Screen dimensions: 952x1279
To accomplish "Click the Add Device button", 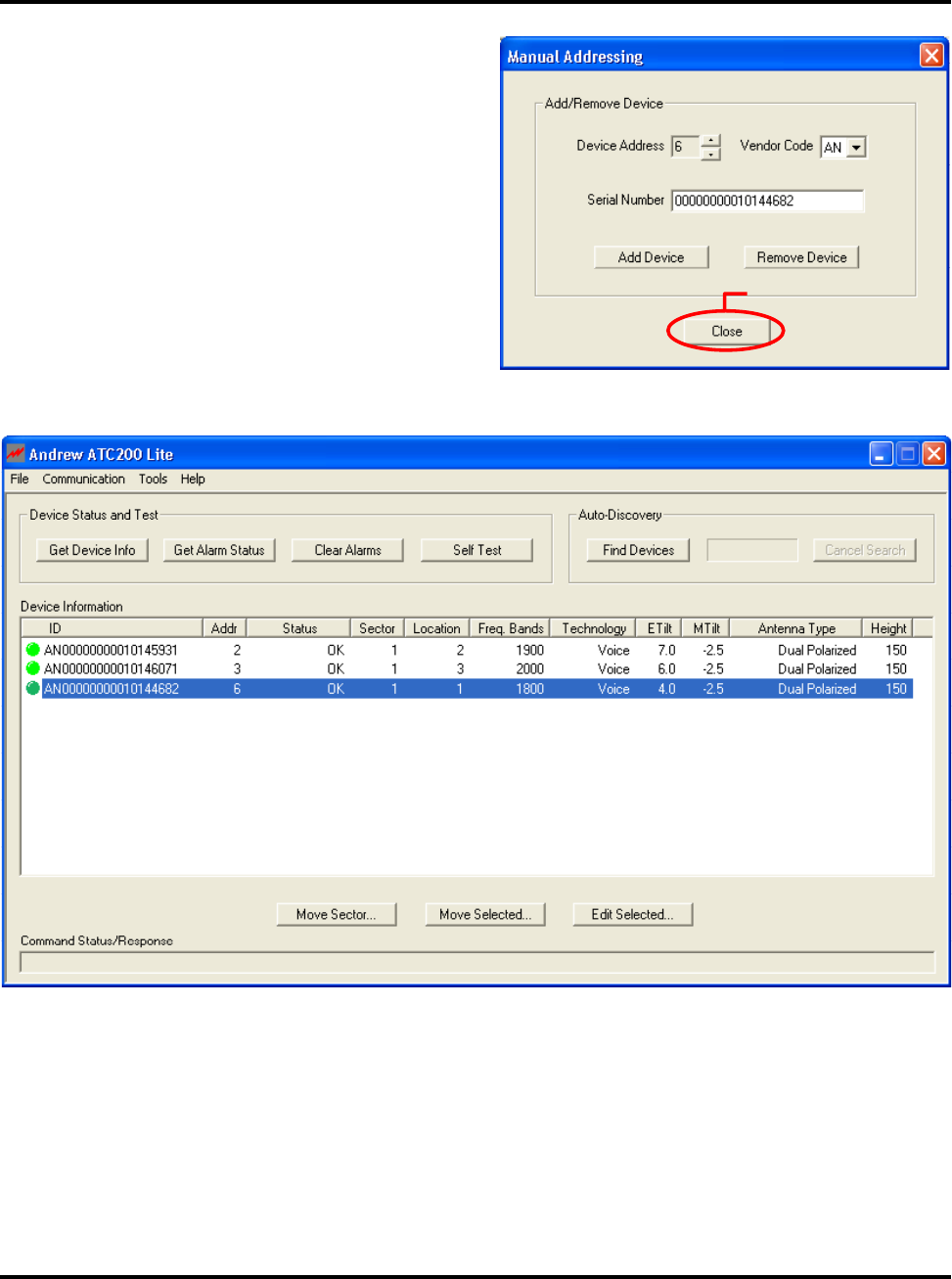I will tap(652, 257).
